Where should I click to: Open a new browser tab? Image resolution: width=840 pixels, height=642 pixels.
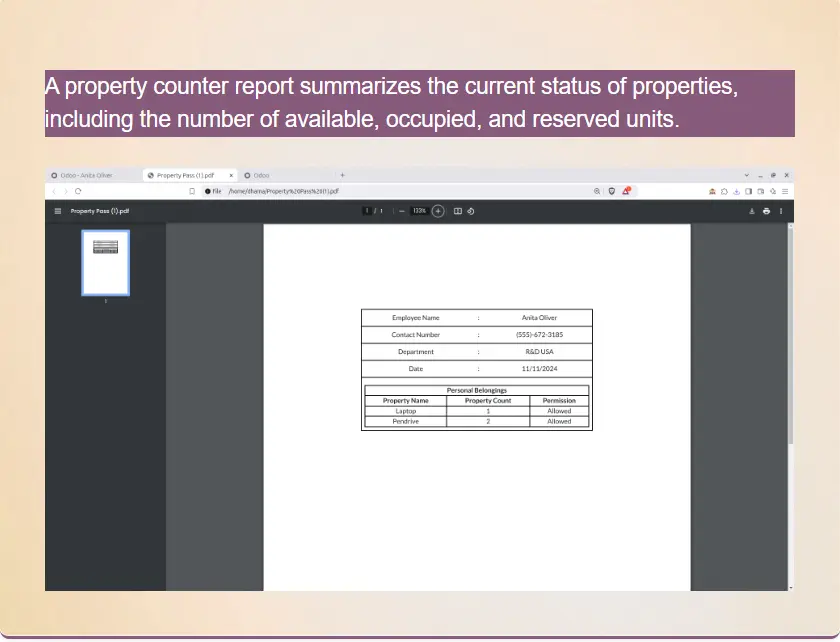click(x=342, y=175)
